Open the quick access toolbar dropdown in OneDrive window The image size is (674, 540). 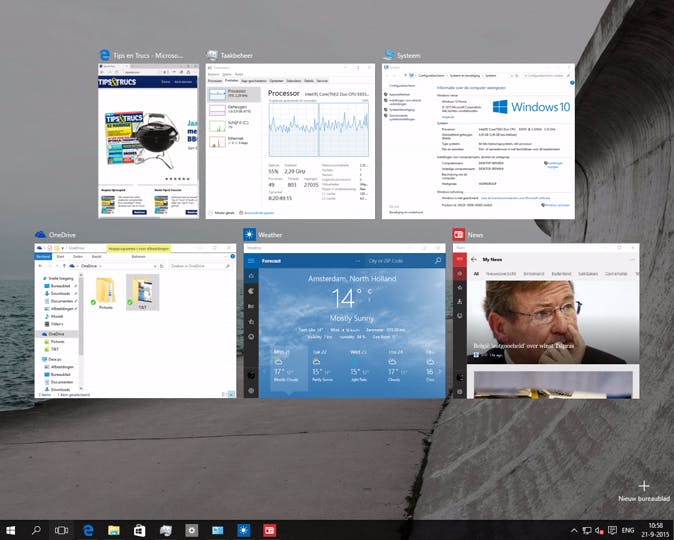pyautogui.click(x=63, y=248)
